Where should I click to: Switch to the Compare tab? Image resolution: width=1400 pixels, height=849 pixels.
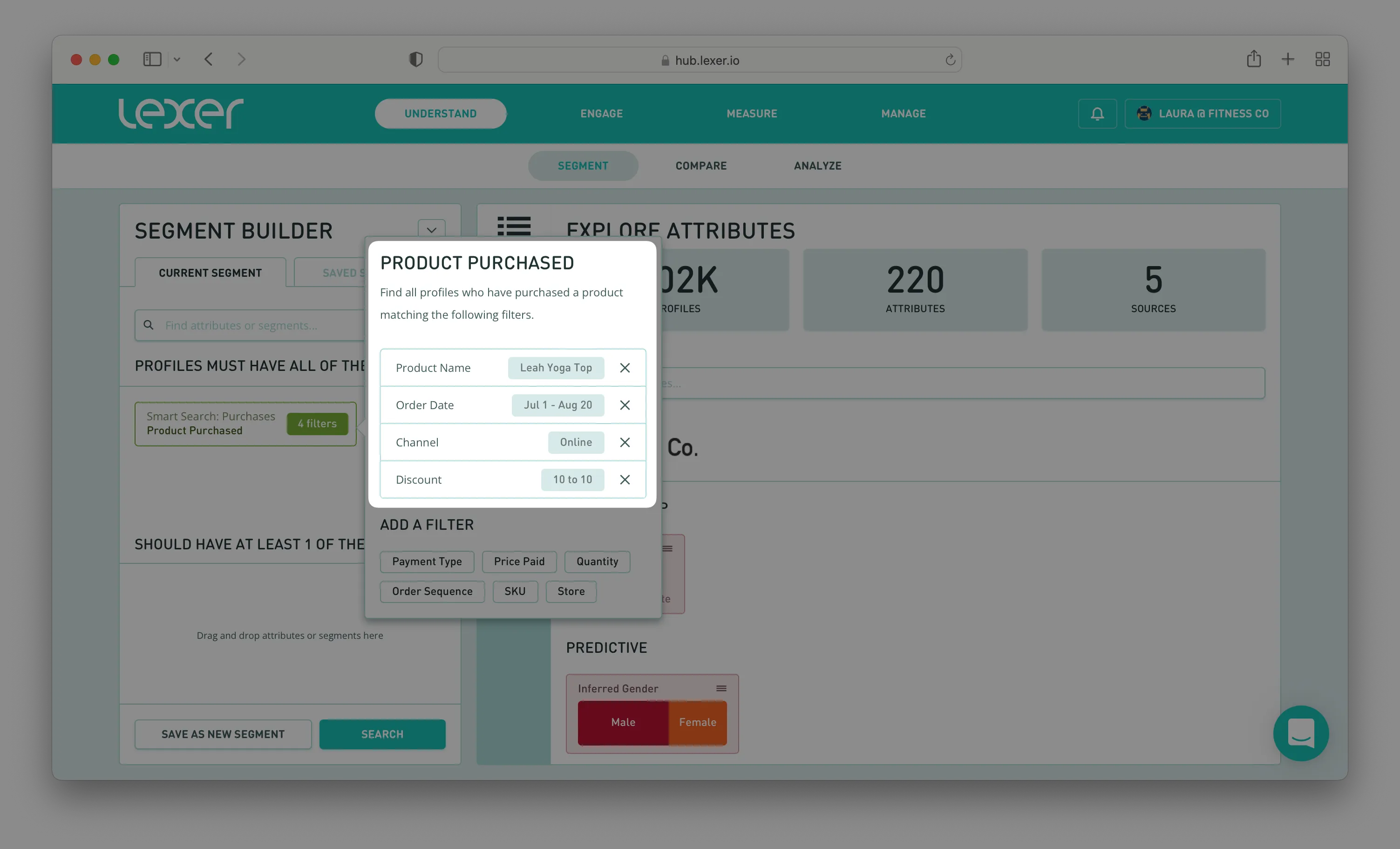coord(700,166)
